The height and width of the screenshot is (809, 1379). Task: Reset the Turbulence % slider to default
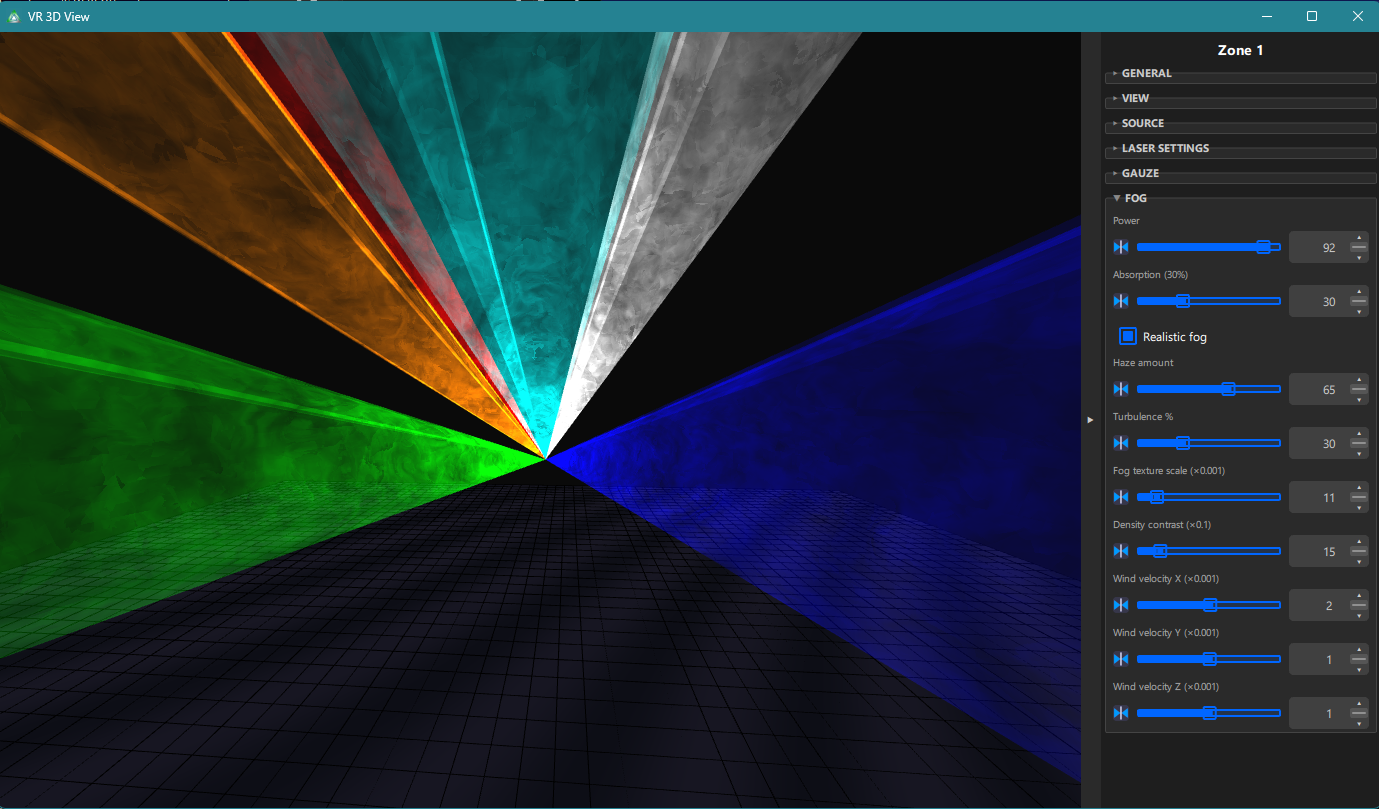click(x=1120, y=443)
